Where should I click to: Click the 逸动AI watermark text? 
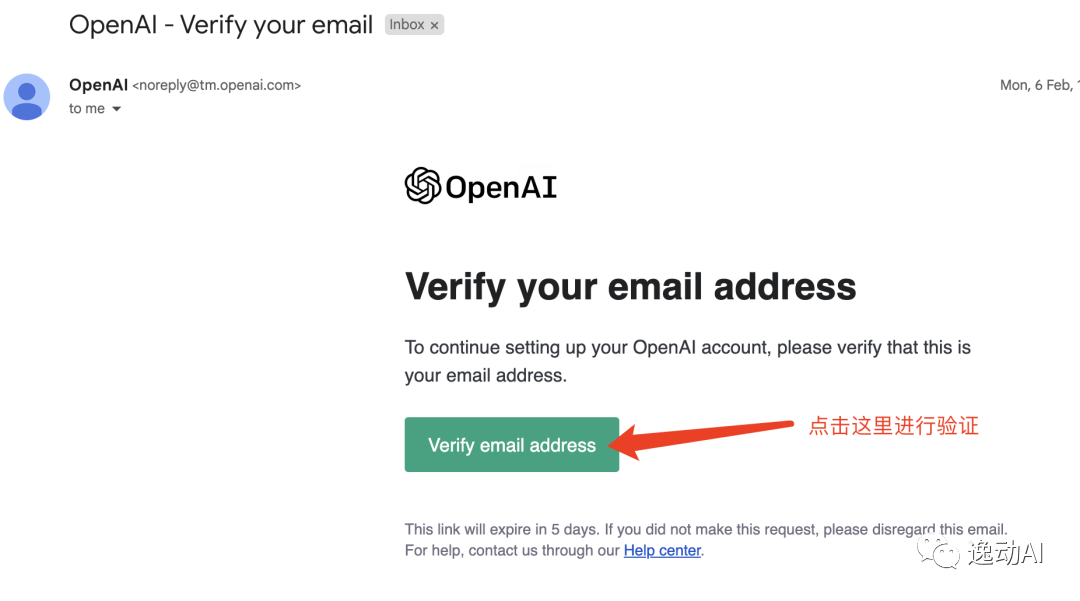pos(1006,553)
